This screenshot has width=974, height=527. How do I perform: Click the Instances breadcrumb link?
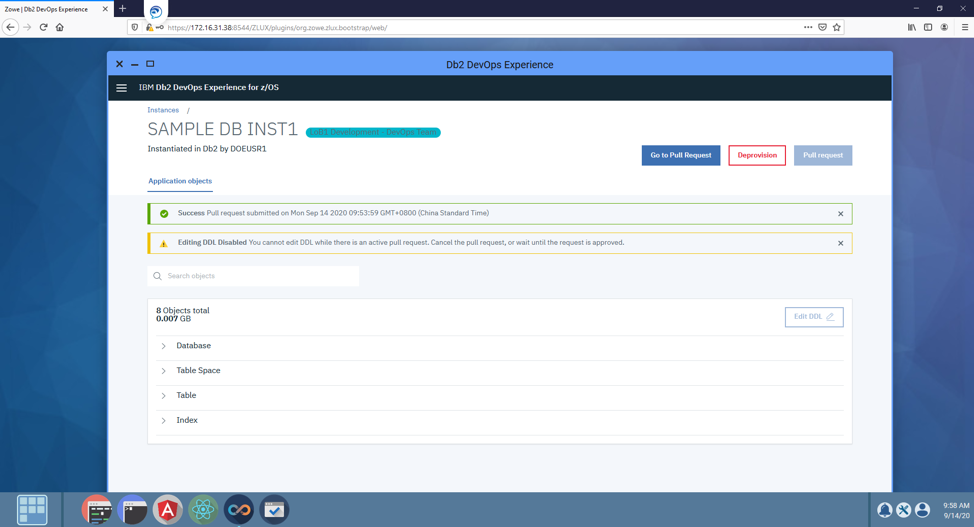[163, 110]
